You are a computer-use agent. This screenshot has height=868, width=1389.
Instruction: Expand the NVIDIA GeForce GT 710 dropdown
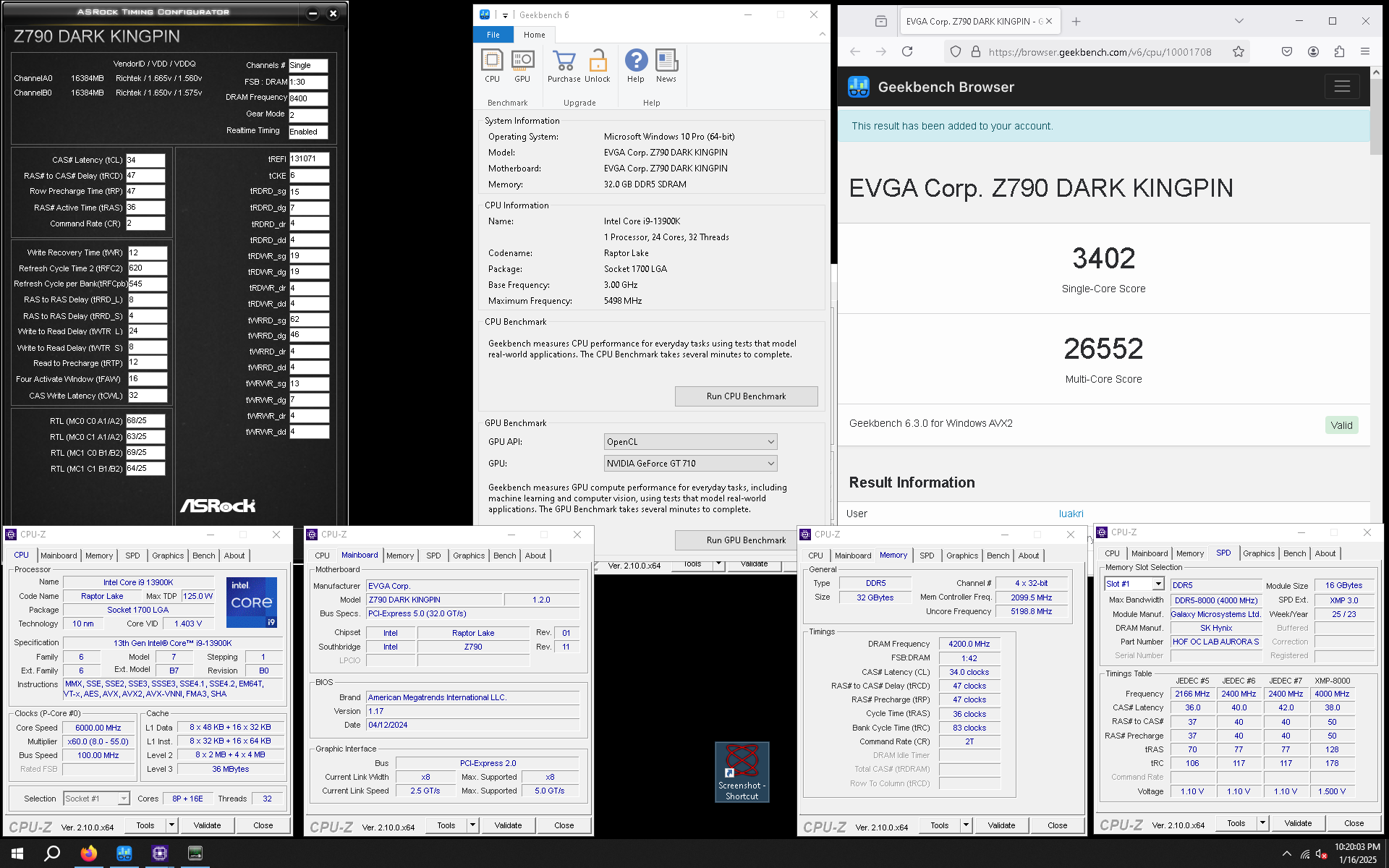click(690, 463)
